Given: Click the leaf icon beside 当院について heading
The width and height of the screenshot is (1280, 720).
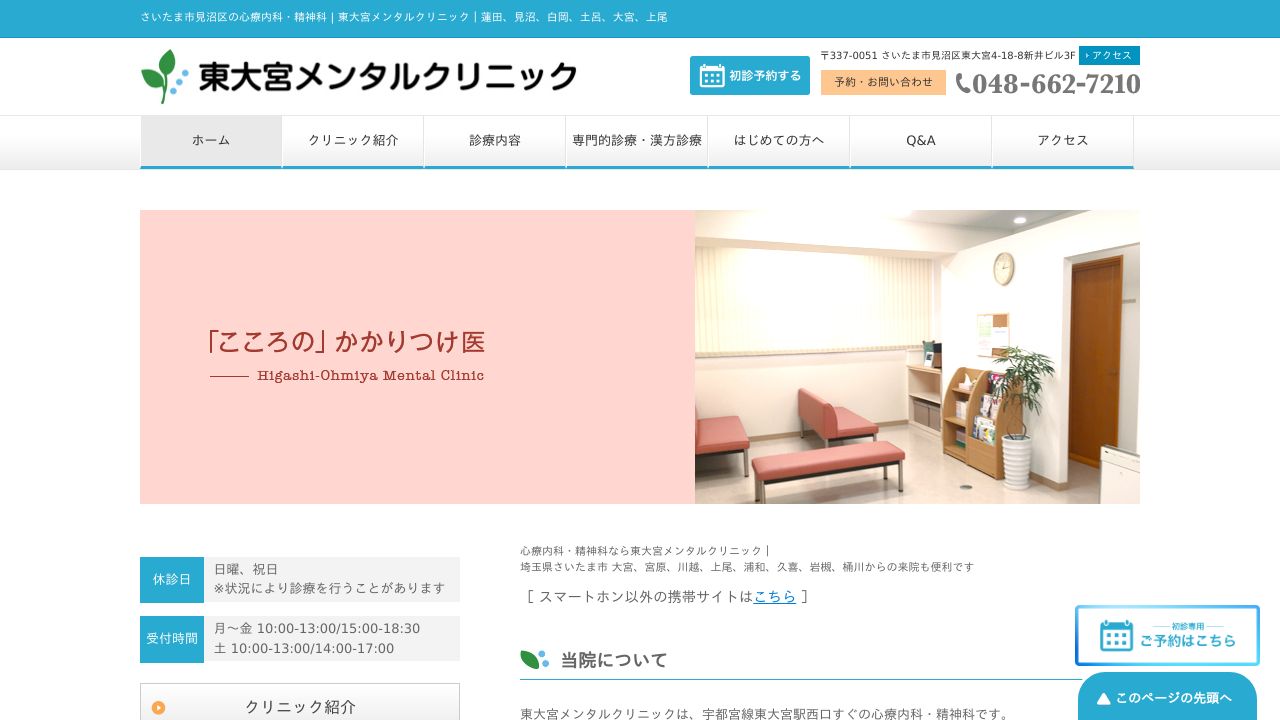Looking at the screenshot, I should pos(531,659).
